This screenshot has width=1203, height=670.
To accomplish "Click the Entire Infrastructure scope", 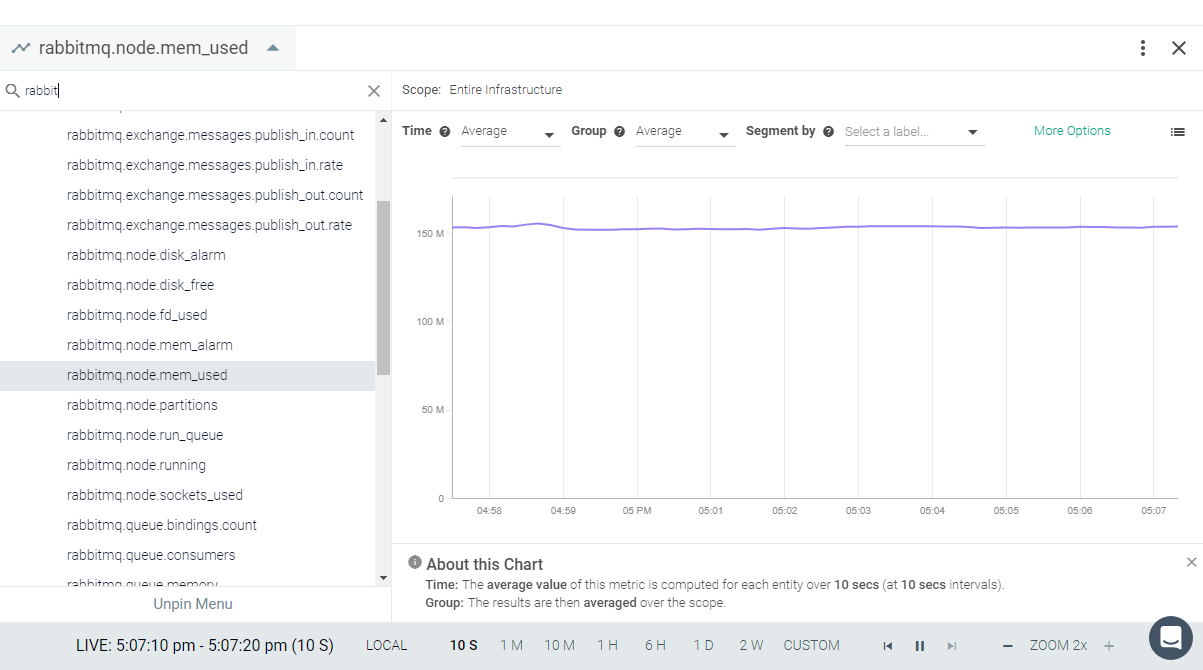I will point(506,90).
